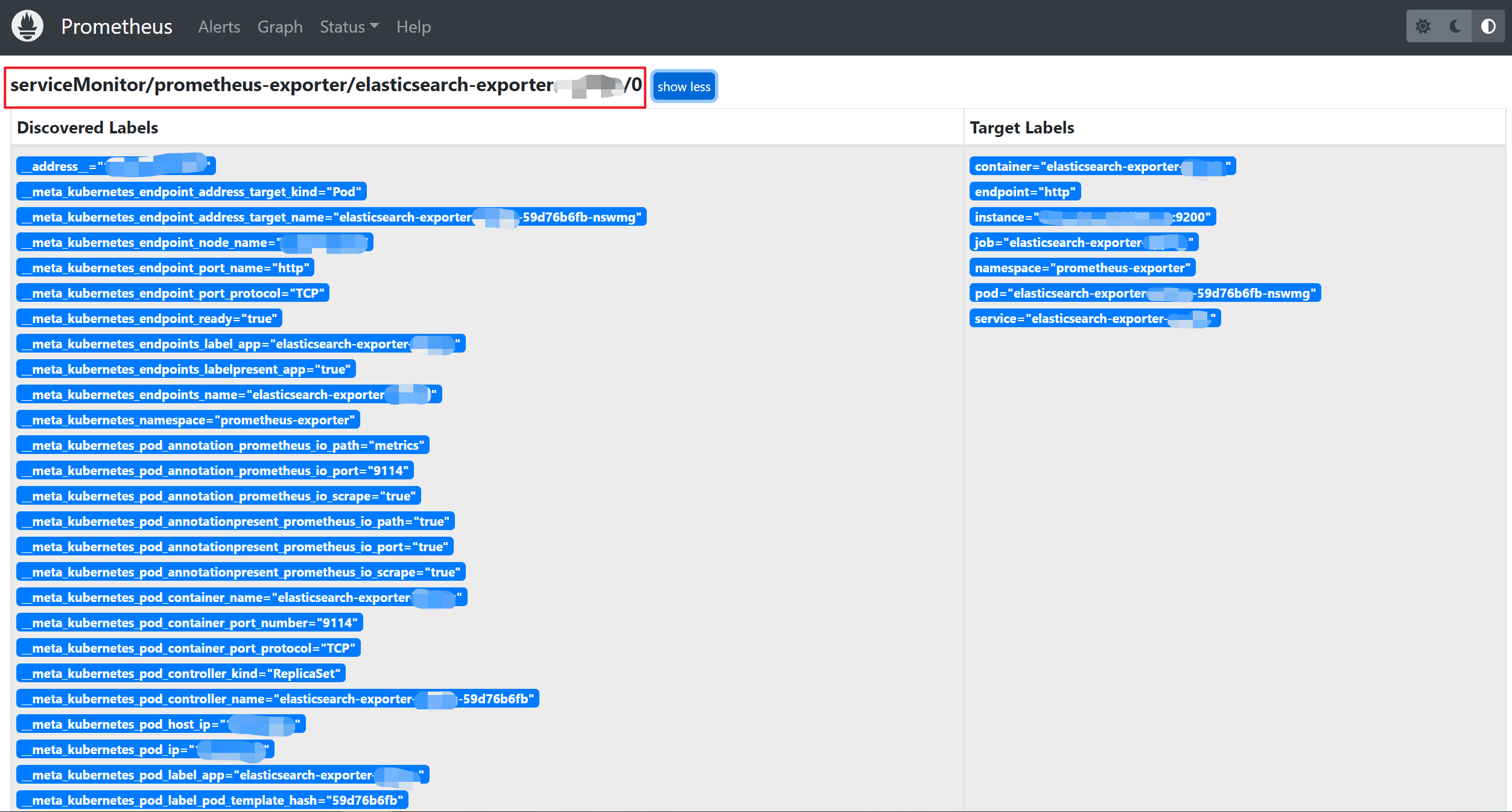Screen dimensions: 1512x812
Task: Click the Prometheus flame logo icon
Action: pyautogui.click(x=28, y=27)
